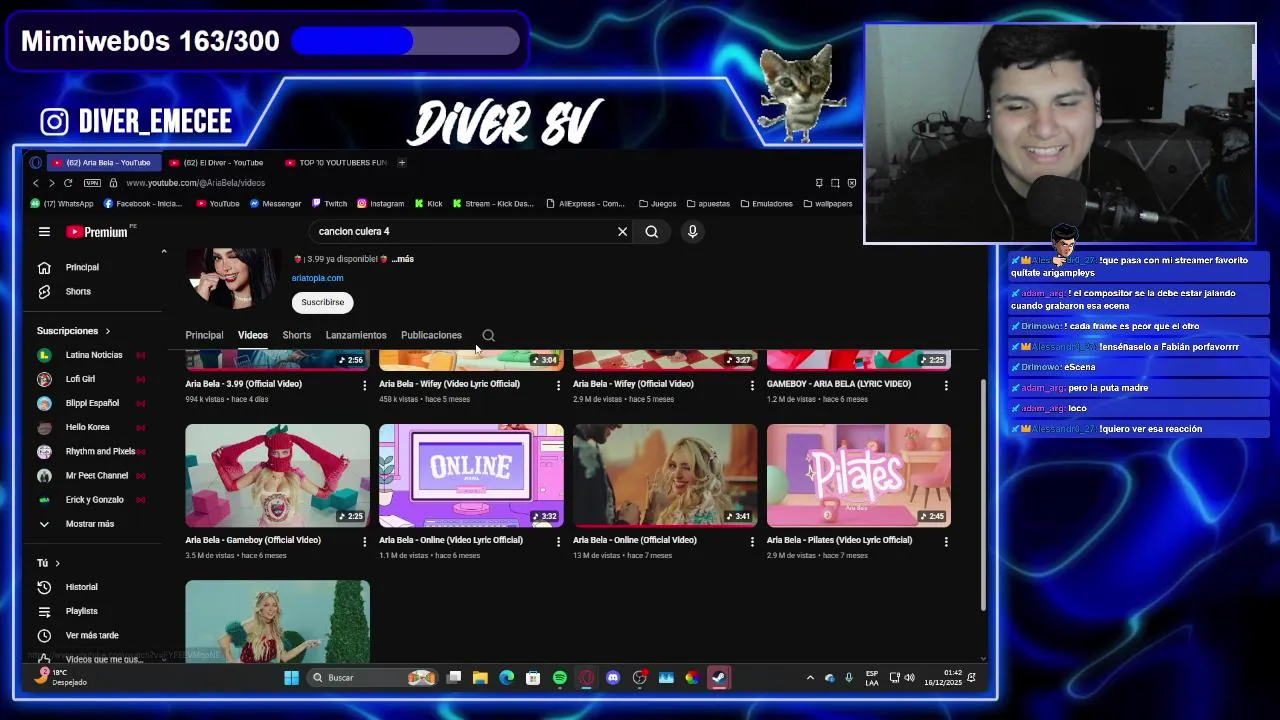
Task: Play the Gameboy strawberry mask thumbnail
Action: [x=277, y=475]
